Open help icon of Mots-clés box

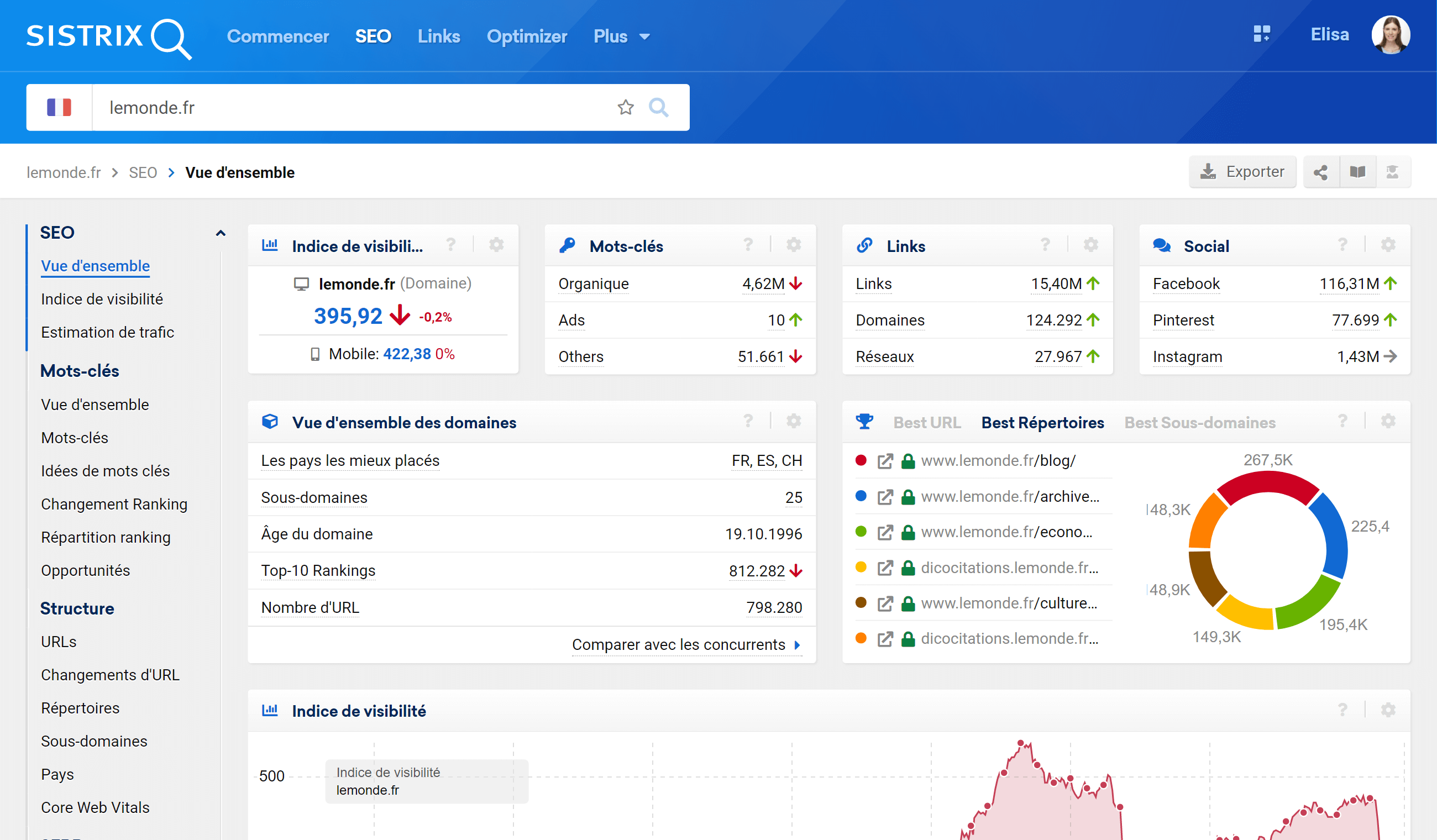click(748, 245)
